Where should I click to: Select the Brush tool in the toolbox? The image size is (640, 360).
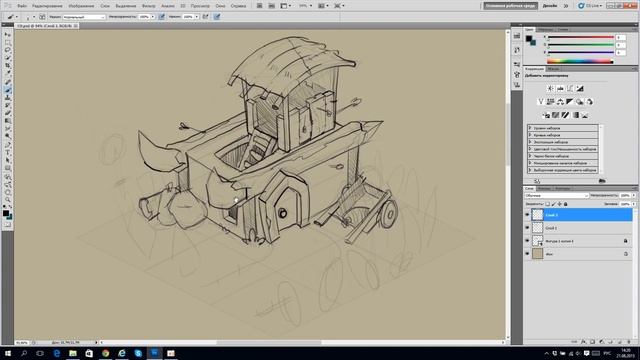pyautogui.click(x=8, y=90)
